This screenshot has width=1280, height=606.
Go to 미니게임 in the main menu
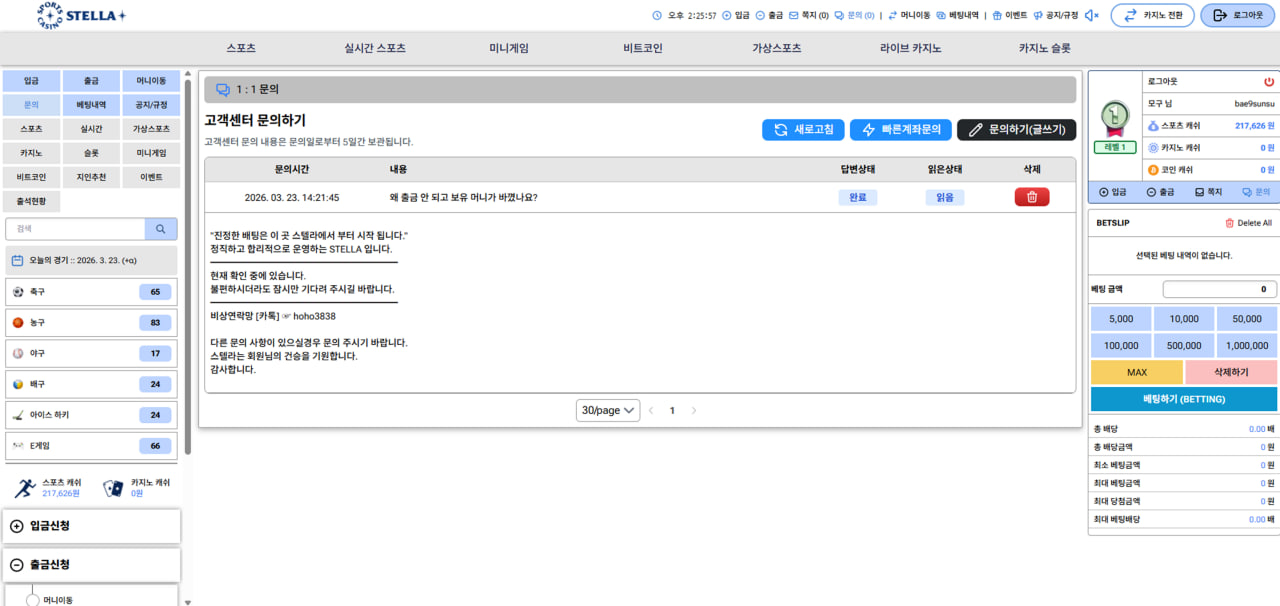click(x=508, y=48)
